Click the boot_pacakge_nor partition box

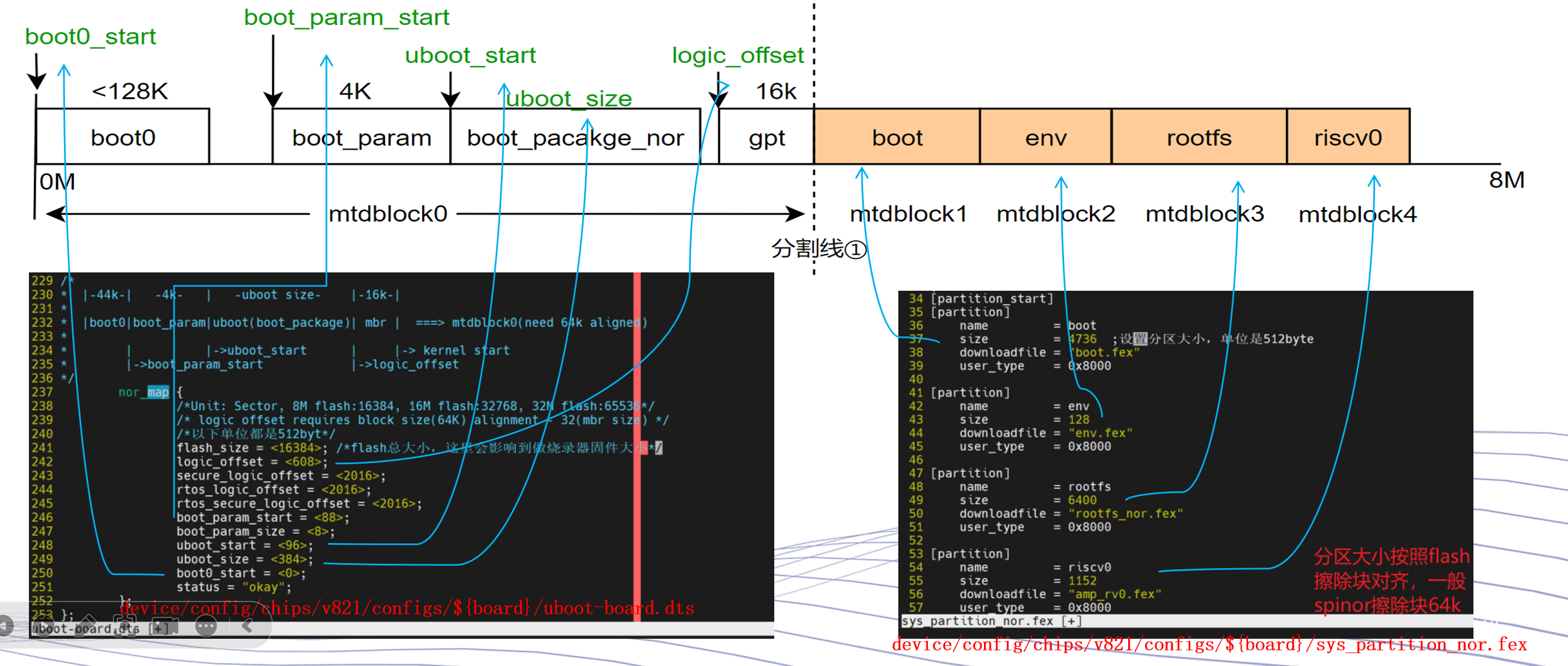pyautogui.click(x=575, y=137)
